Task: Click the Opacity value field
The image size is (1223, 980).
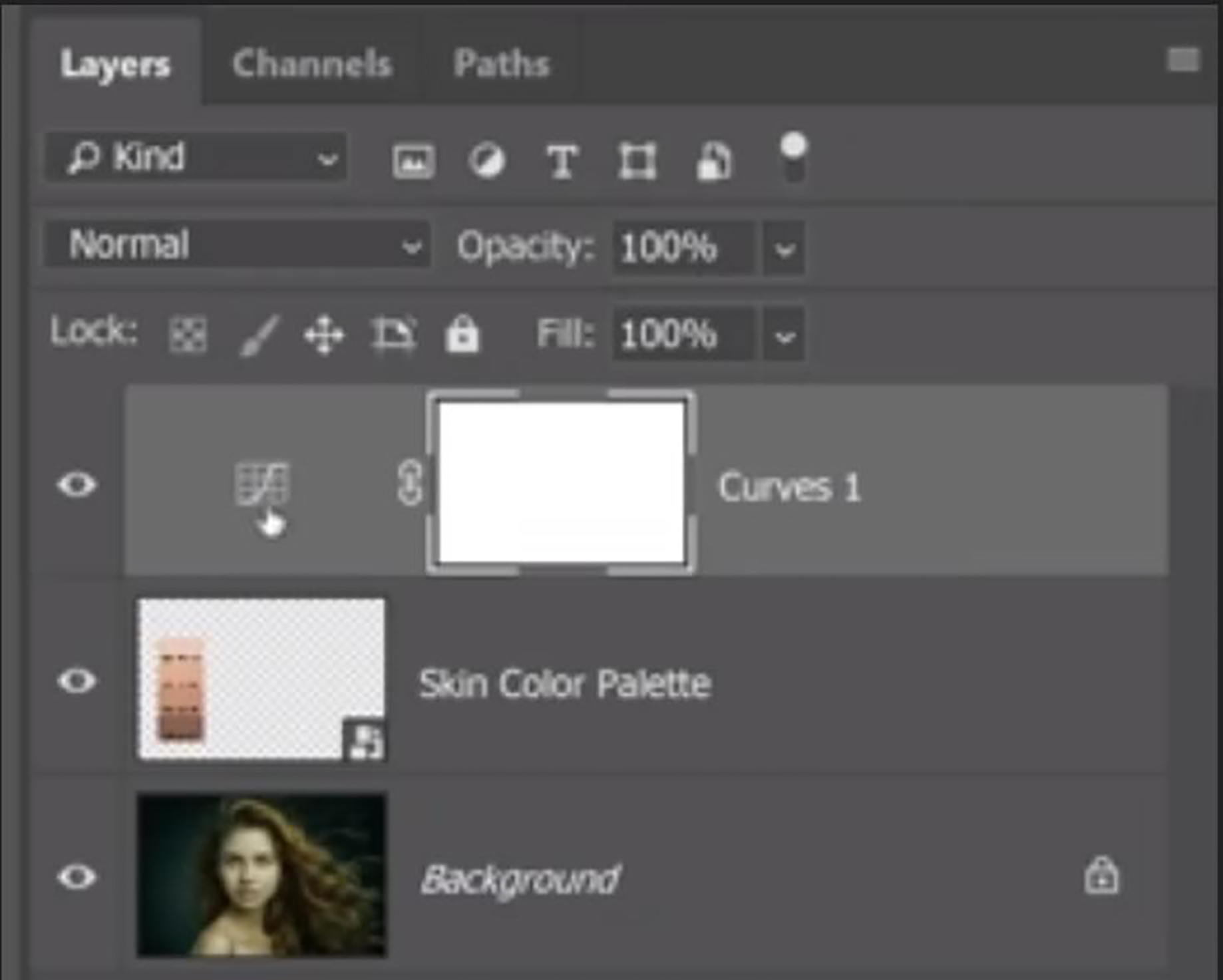Action: 684,248
